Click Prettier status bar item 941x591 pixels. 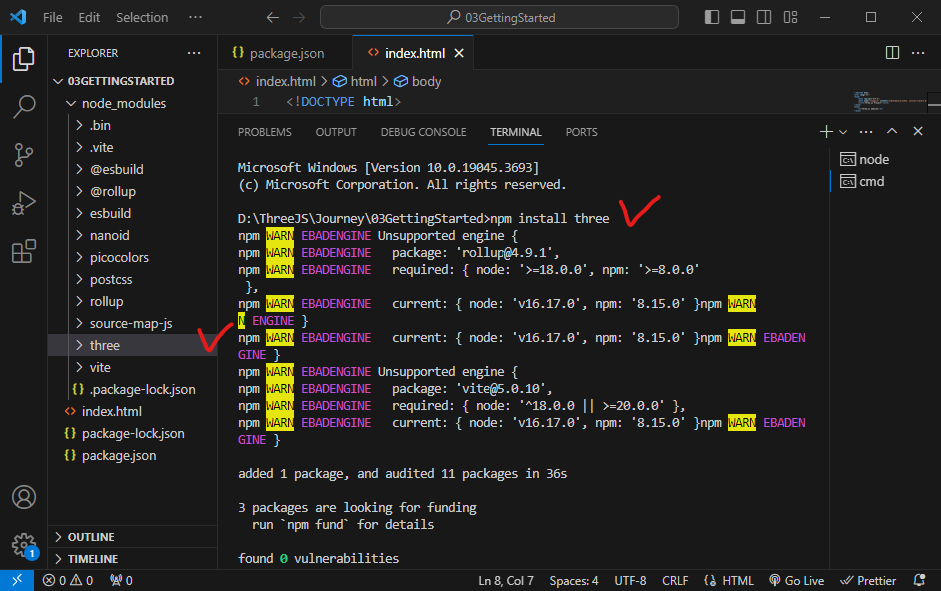[x=868, y=580]
